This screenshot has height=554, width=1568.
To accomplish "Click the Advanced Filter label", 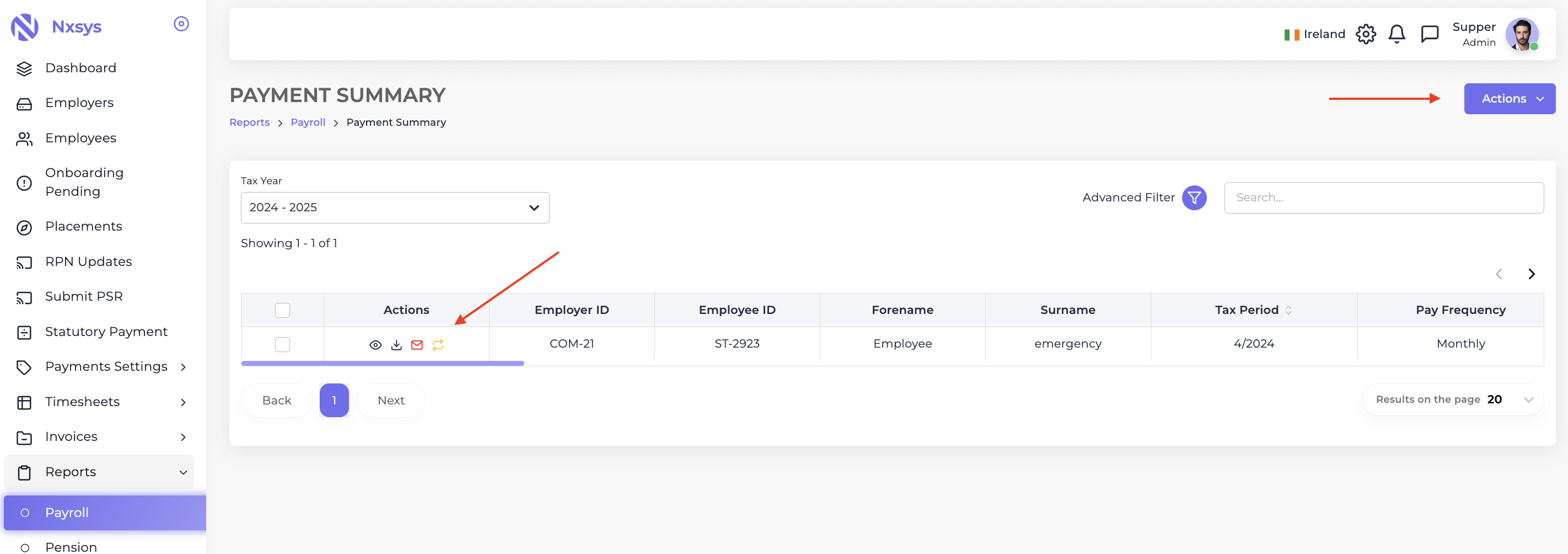I will (x=1129, y=198).
